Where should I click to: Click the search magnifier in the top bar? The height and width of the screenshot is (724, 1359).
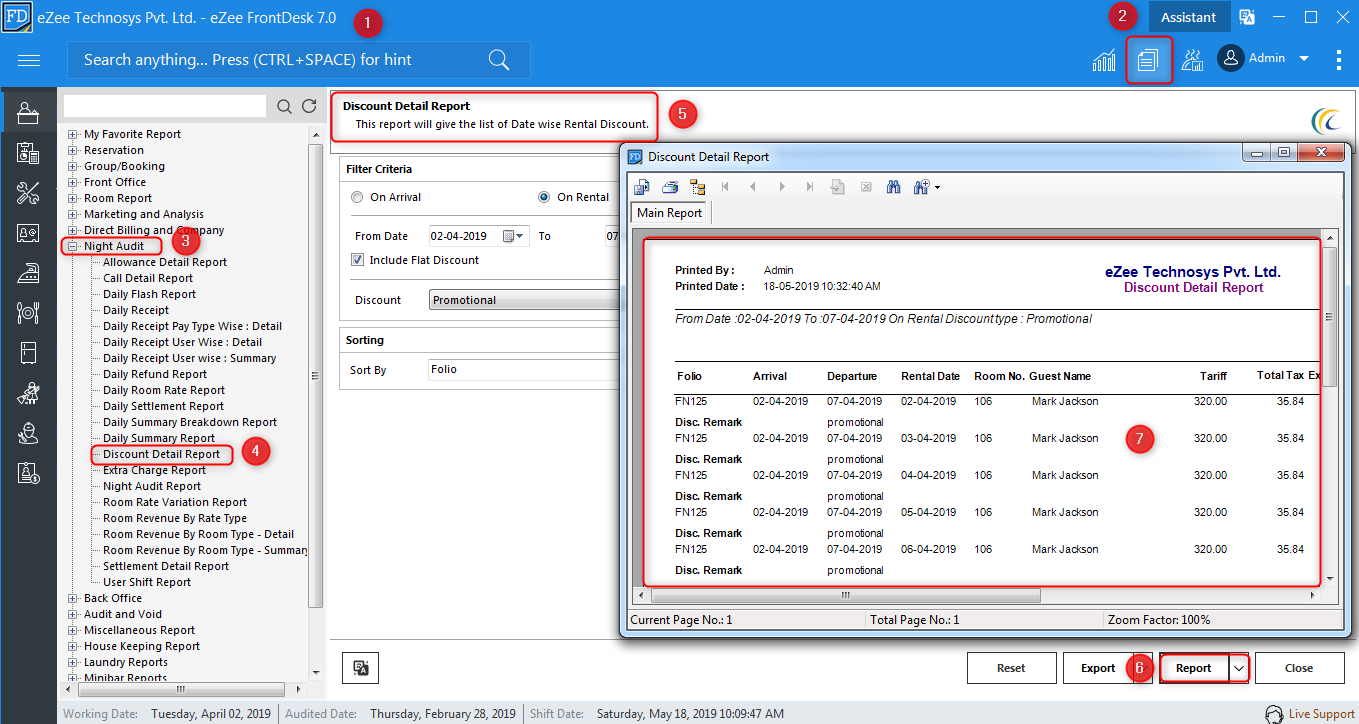click(x=499, y=60)
